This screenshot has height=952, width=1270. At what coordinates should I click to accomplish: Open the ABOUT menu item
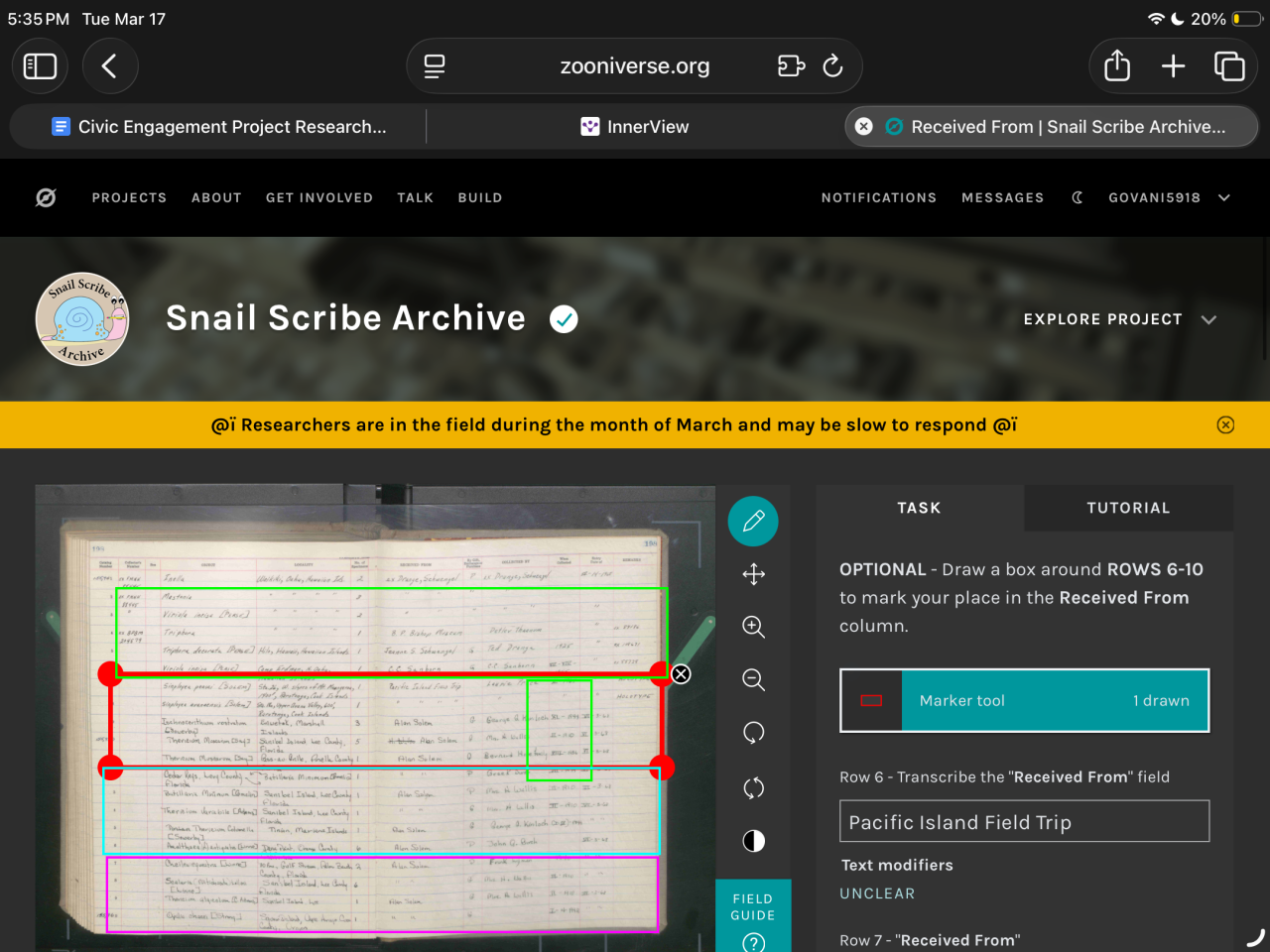216,198
